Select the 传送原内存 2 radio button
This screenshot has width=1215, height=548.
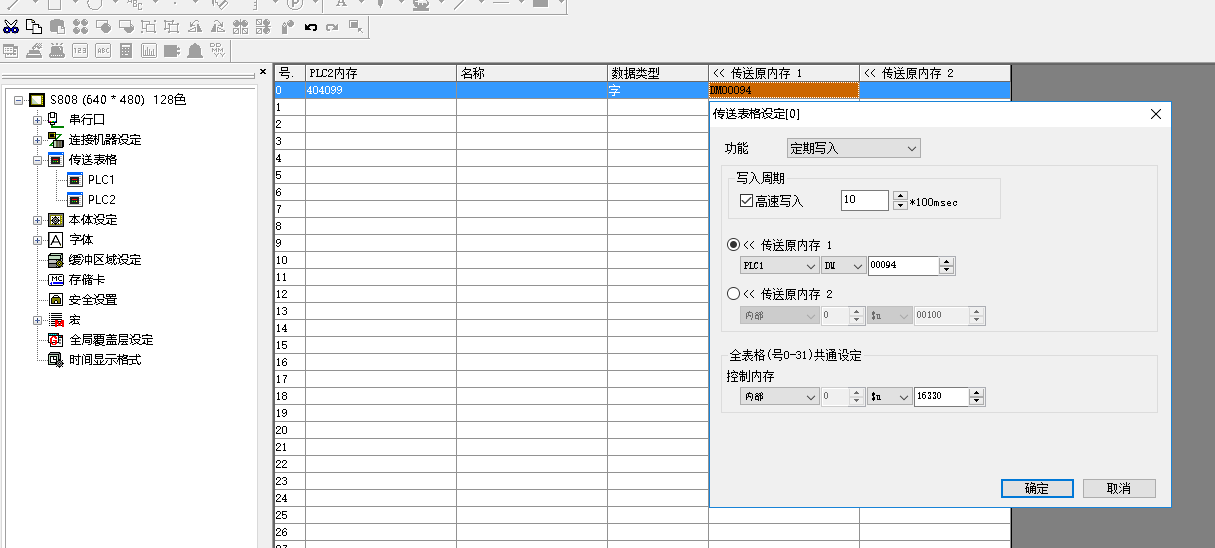click(x=734, y=294)
